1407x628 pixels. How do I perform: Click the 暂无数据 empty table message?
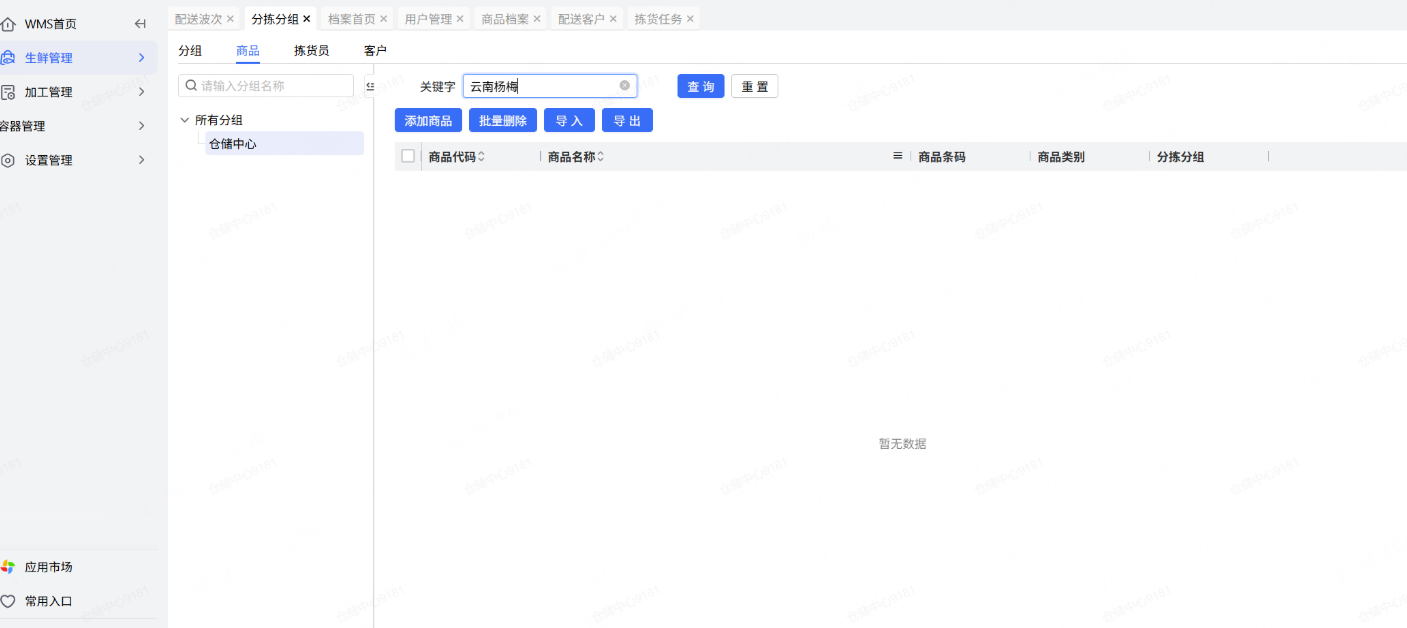coord(902,444)
